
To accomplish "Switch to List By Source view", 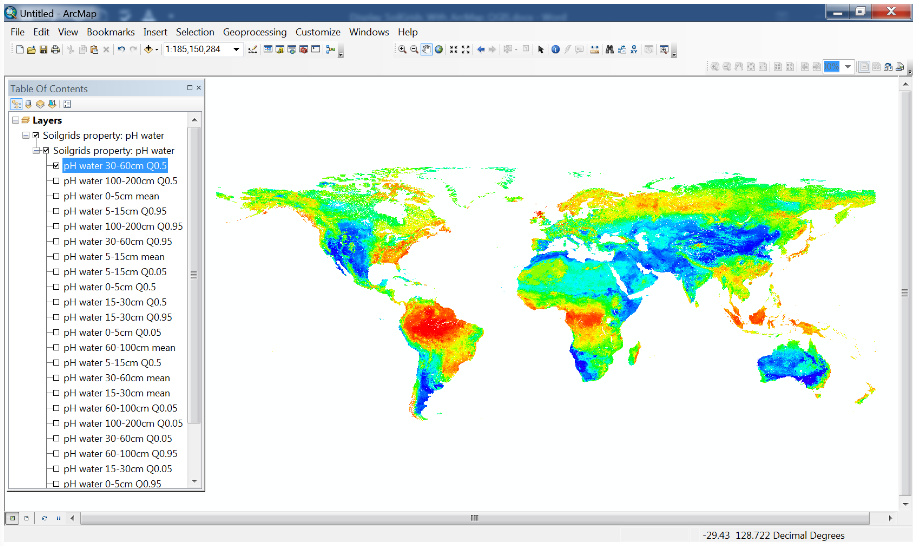I will (28, 104).
